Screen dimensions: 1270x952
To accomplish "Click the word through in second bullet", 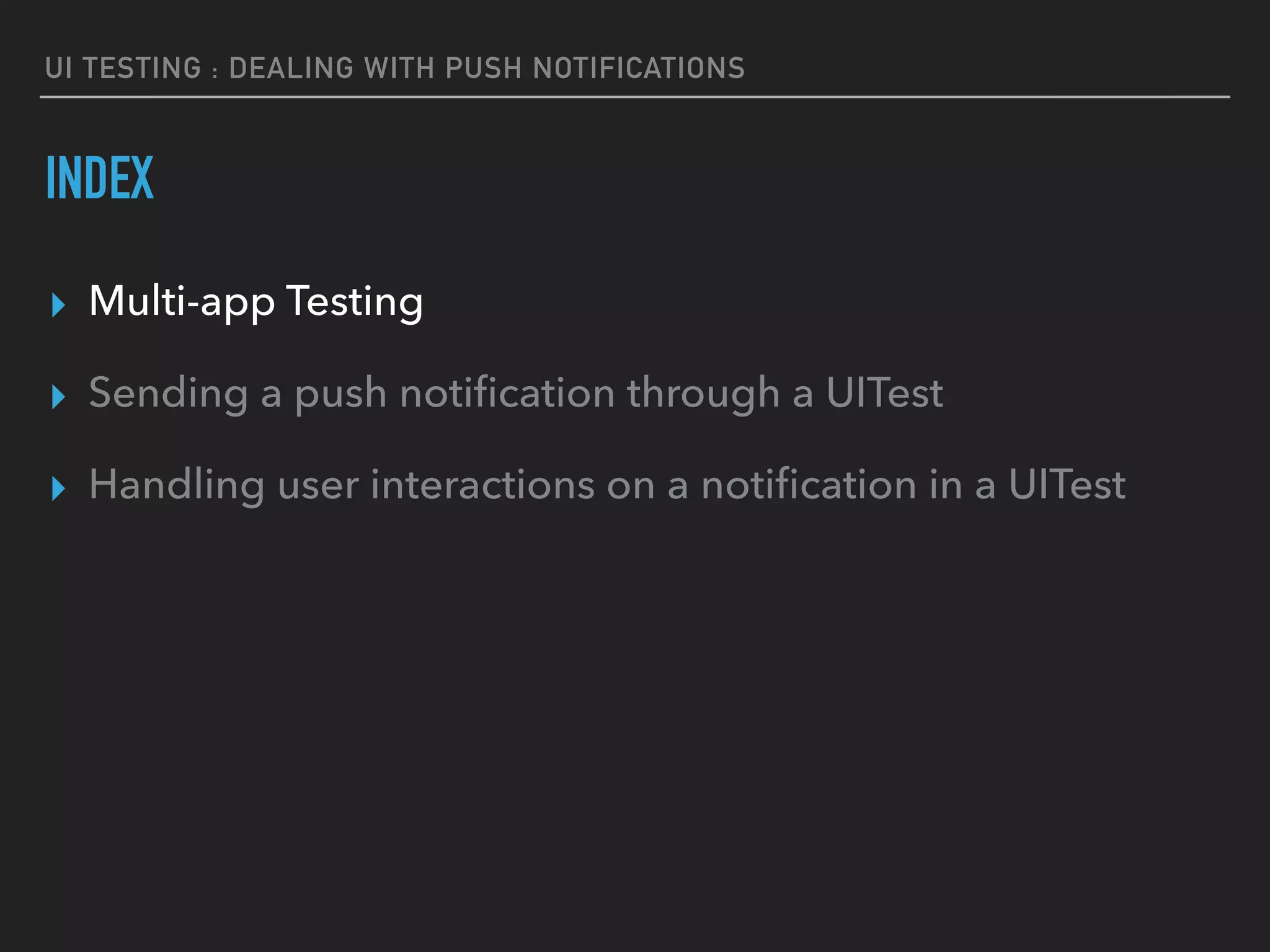I will pyautogui.click(x=703, y=393).
